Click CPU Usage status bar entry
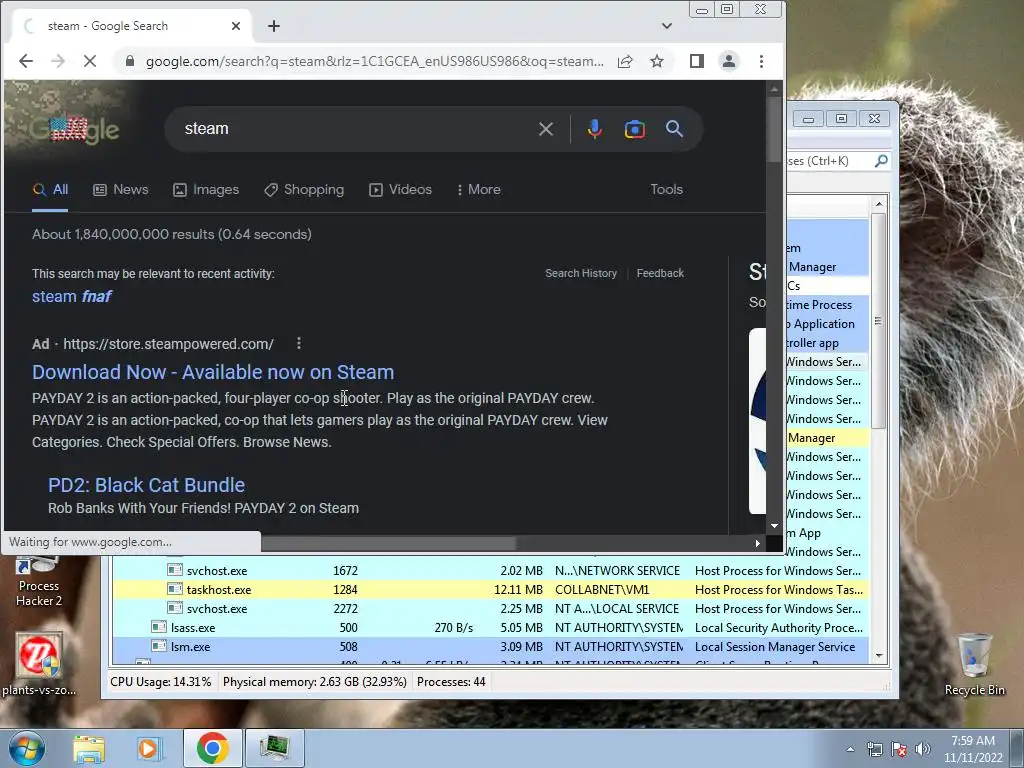Viewport: 1024px width, 768px height. click(x=161, y=682)
